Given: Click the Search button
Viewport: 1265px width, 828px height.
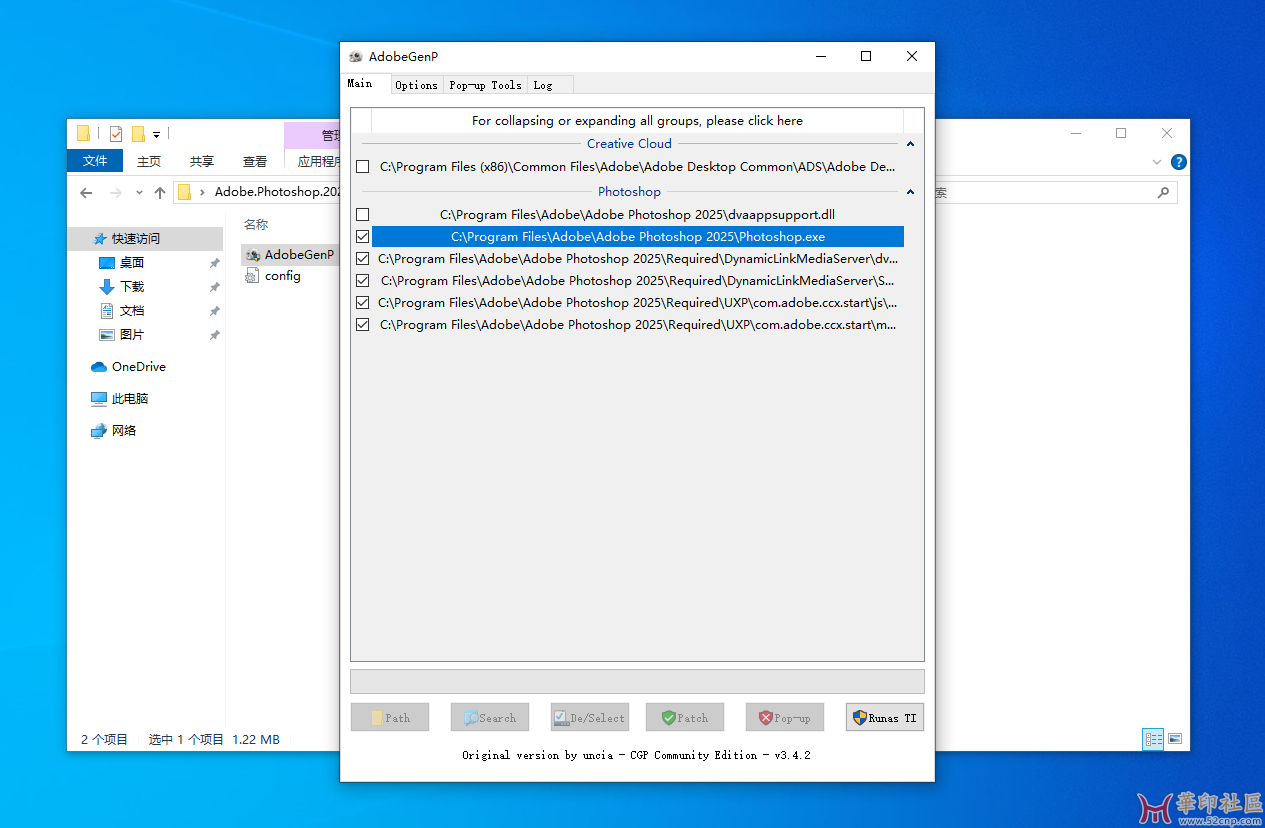Looking at the screenshot, I should click(489, 717).
